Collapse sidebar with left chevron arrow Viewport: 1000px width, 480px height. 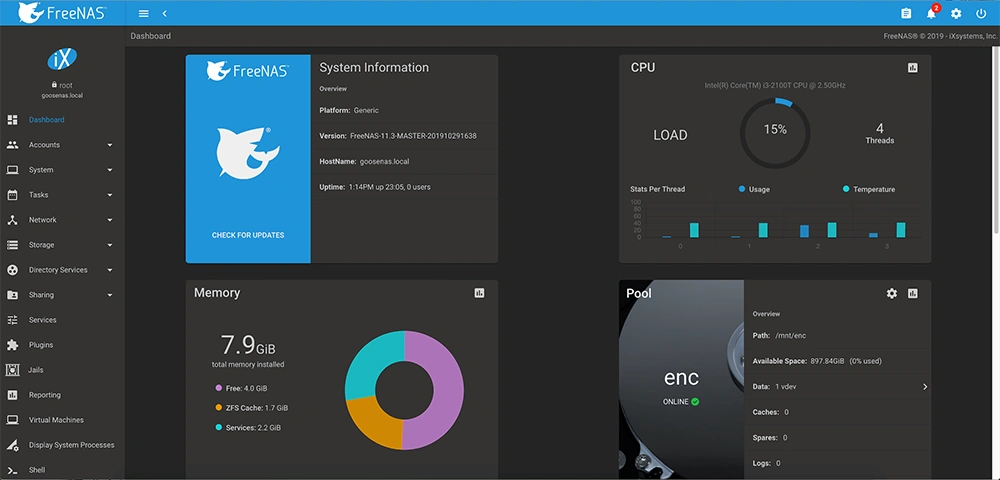pos(164,14)
